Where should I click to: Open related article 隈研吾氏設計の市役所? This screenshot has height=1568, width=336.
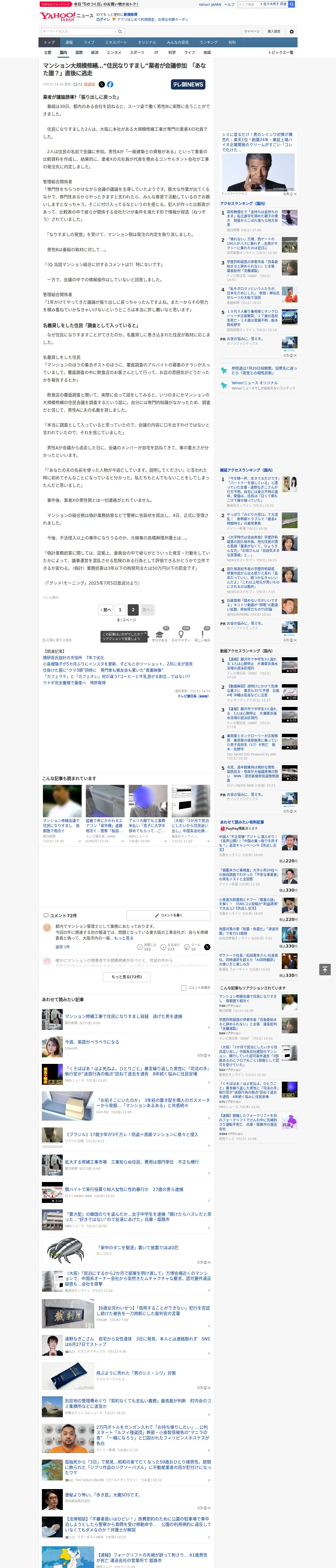73,658
